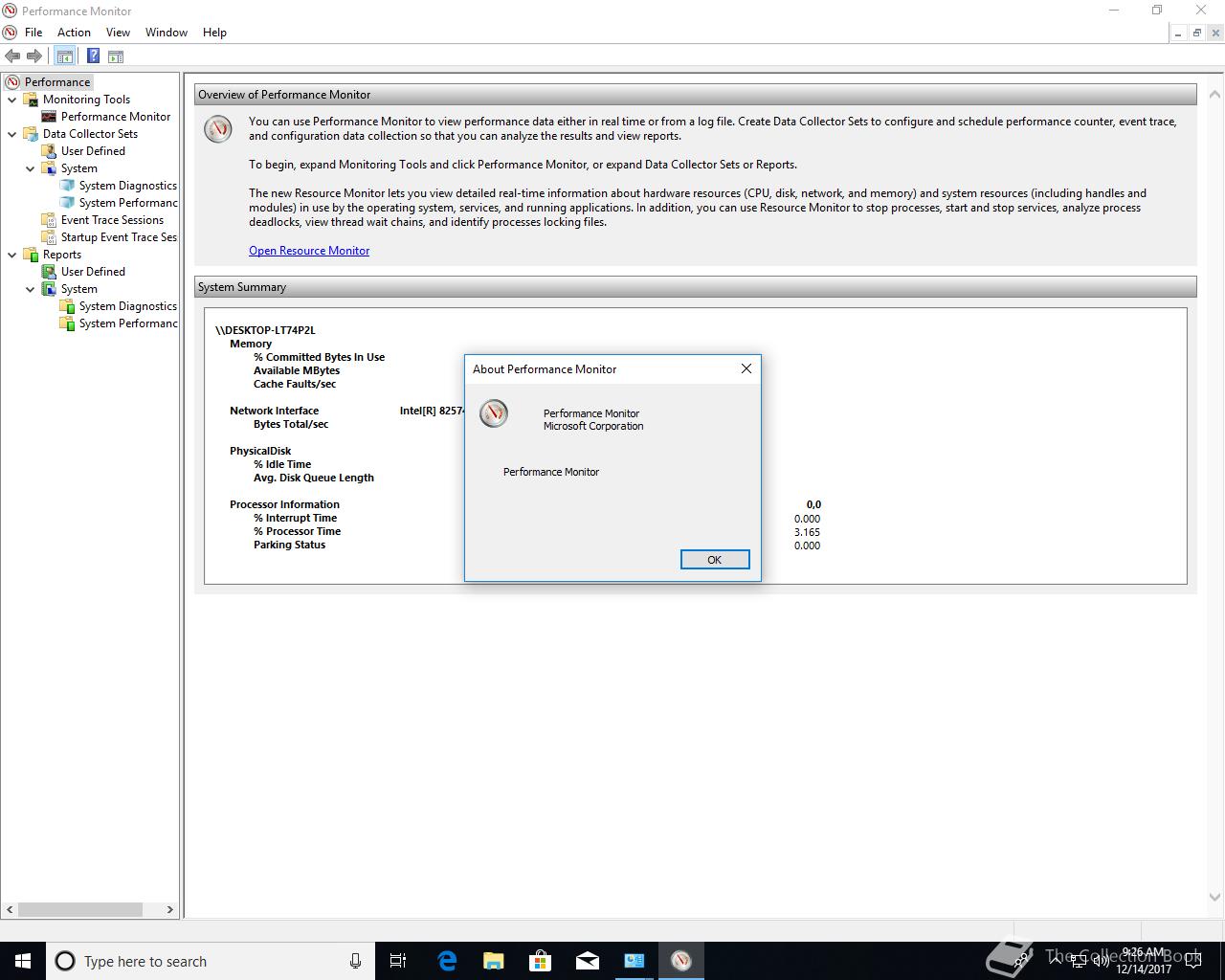Click "Bytes Total/sec" counter text
Image resolution: width=1225 pixels, height=980 pixels.
tap(291, 424)
